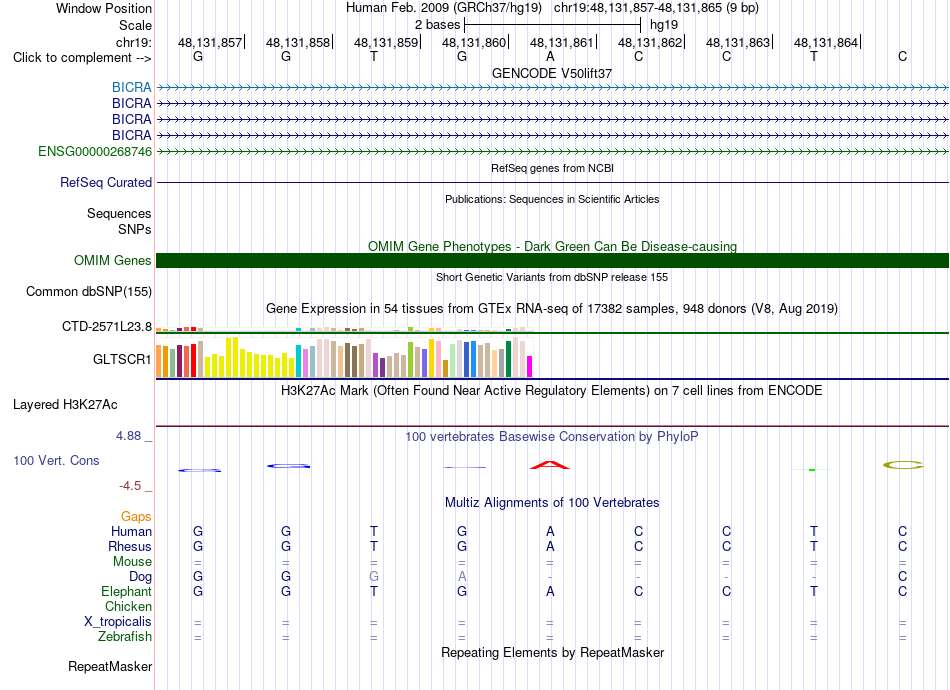The image size is (950, 690).
Task: Select the Elephant alignment row label
Action: tap(127, 591)
